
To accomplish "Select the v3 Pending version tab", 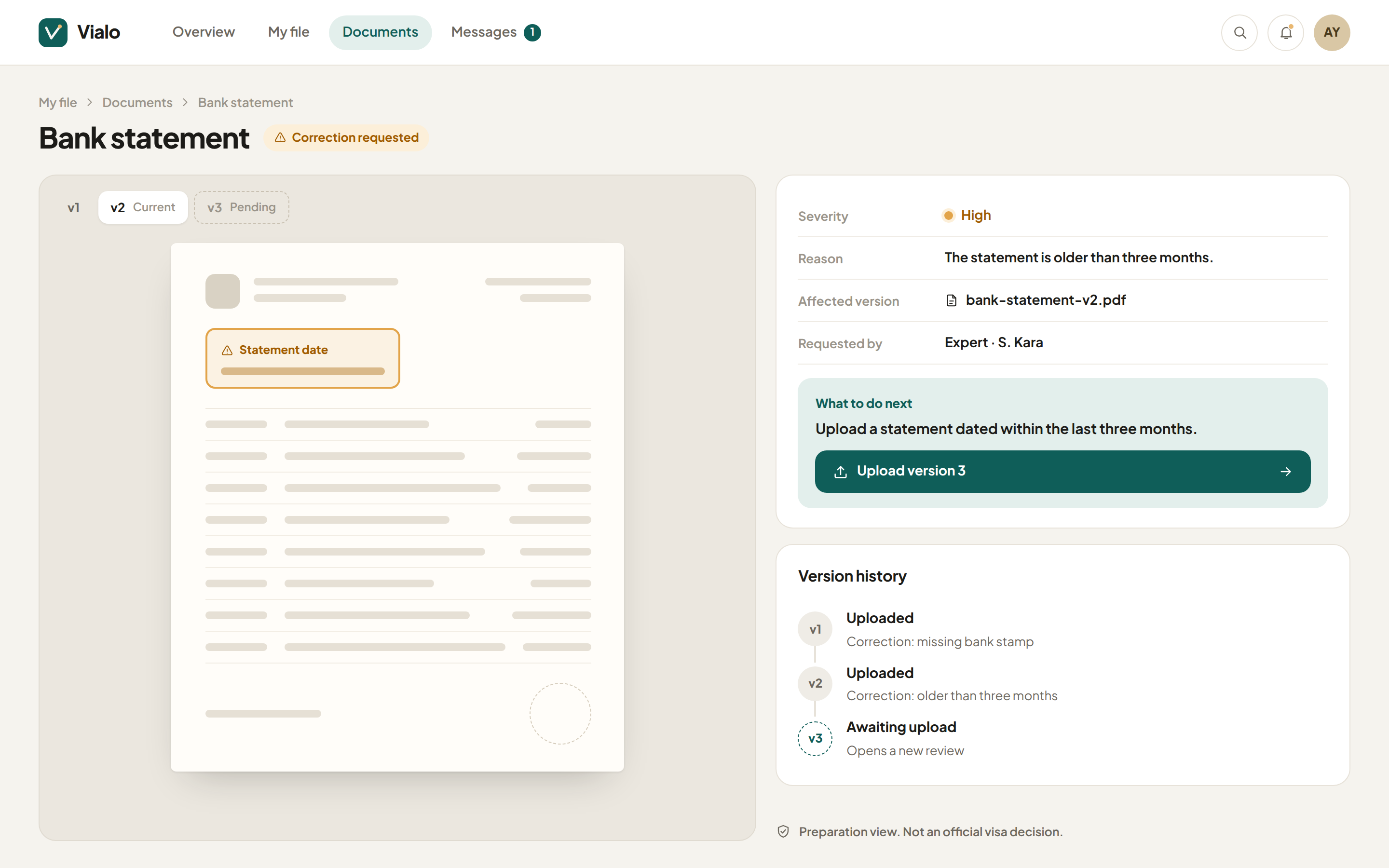I will [x=242, y=207].
